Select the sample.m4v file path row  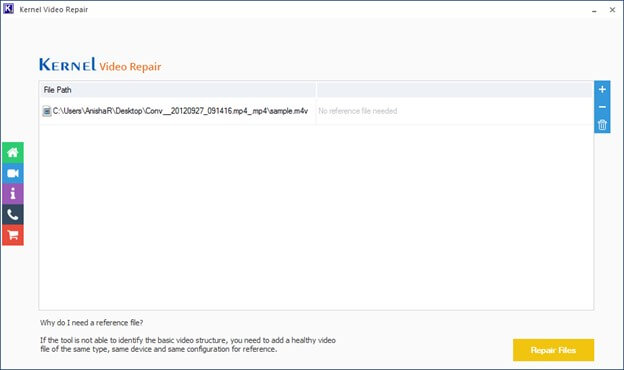(316, 111)
